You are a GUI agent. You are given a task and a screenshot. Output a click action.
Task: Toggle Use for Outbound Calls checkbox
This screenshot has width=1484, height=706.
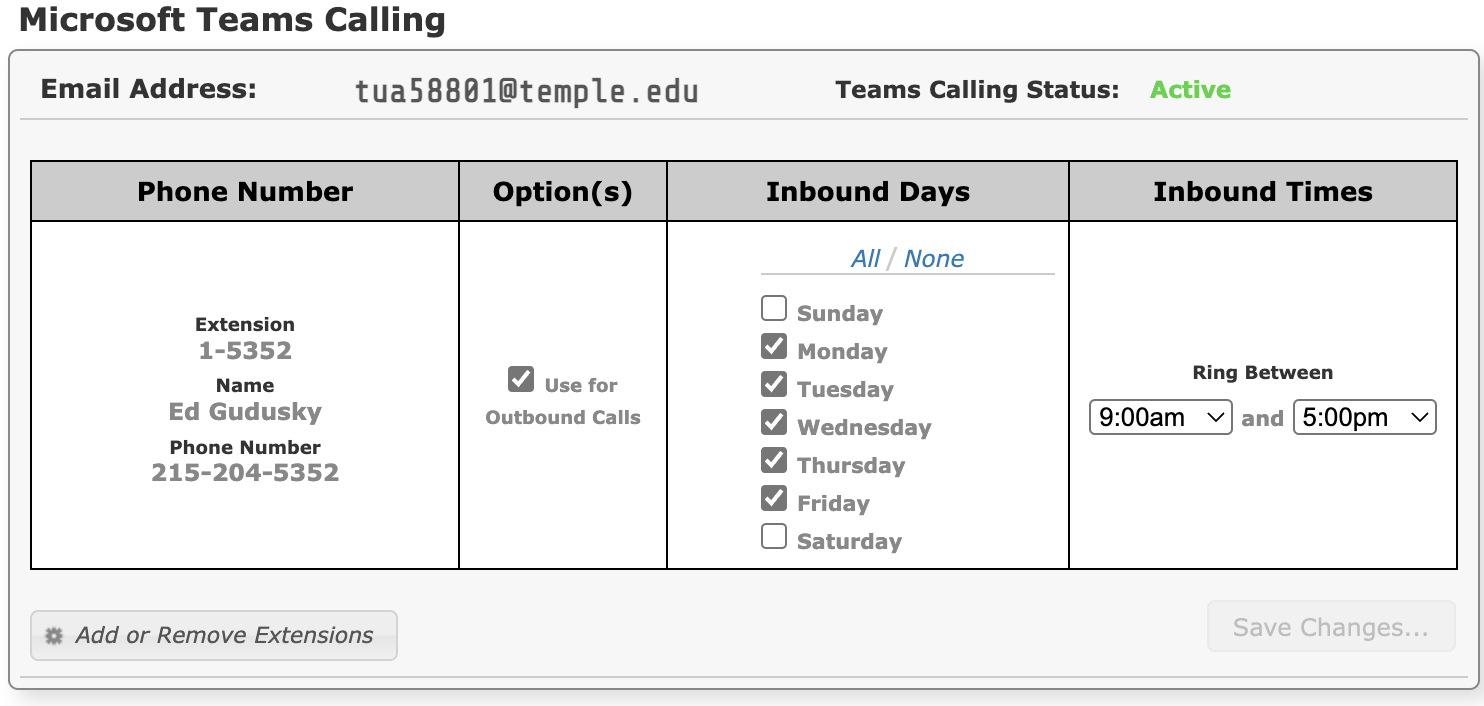click(521, 379)
